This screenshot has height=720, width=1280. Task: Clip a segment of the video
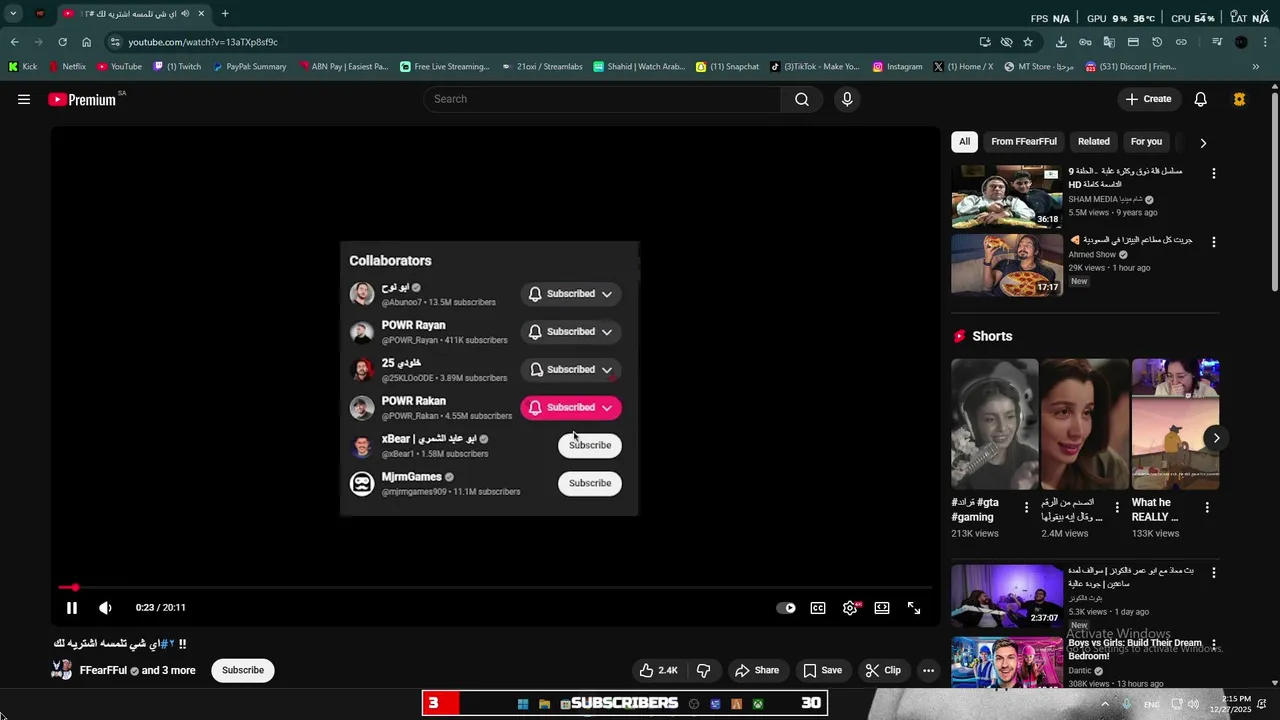coord(883,670)
